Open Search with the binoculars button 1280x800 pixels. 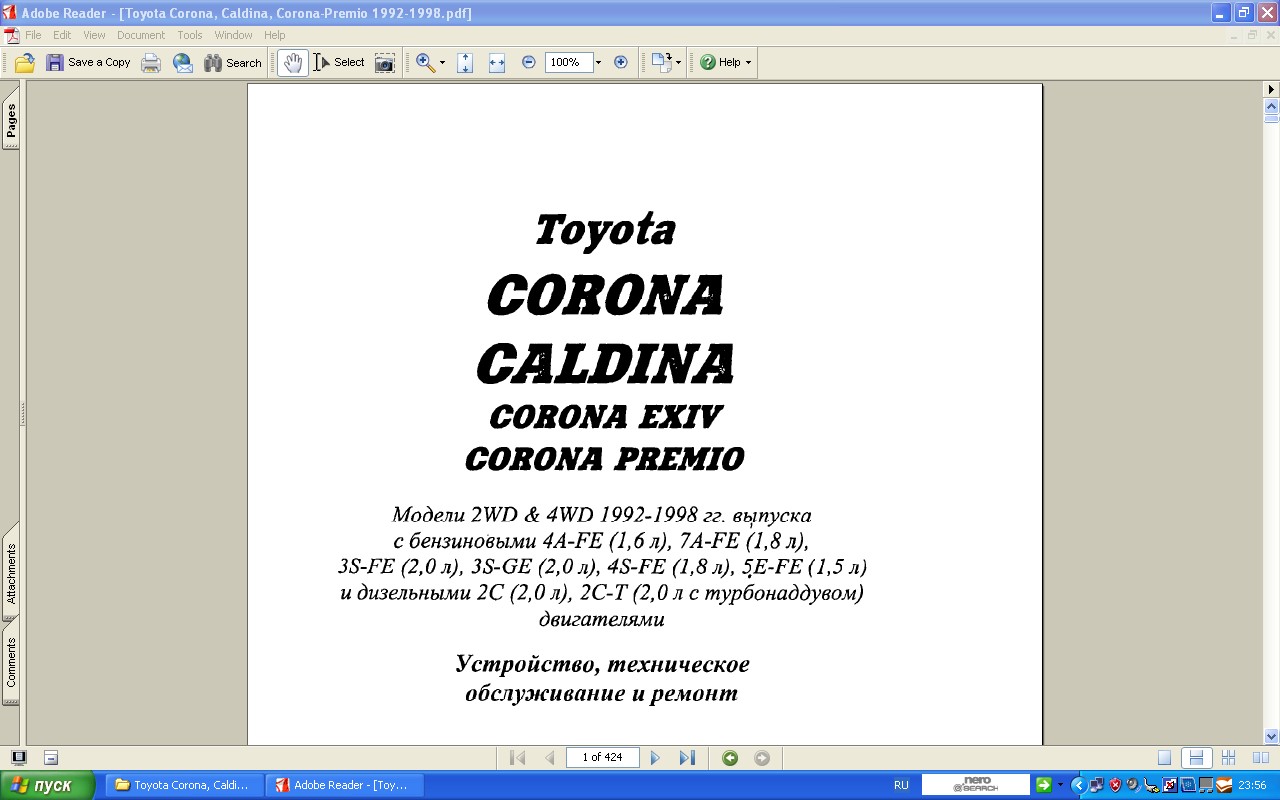click(233, 63)
